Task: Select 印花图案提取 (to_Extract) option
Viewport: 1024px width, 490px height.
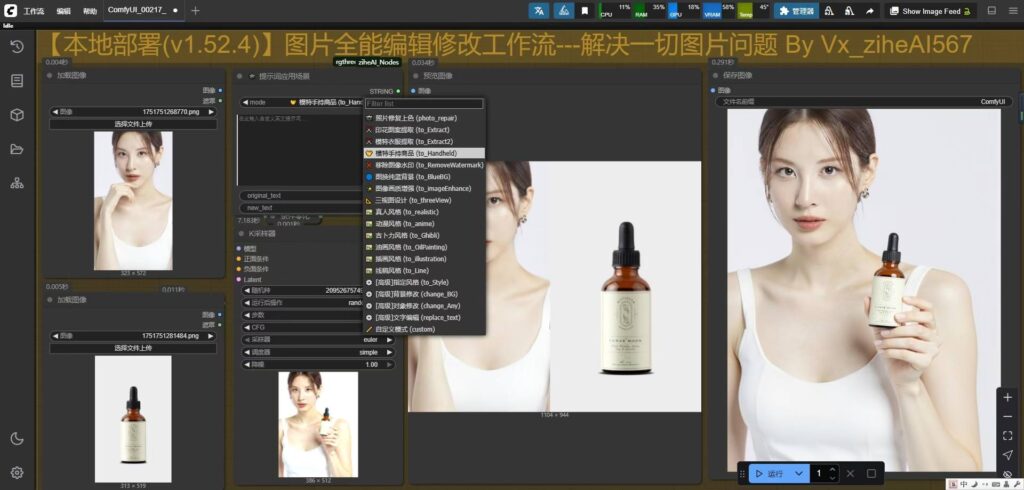Action: coord(424,130)
